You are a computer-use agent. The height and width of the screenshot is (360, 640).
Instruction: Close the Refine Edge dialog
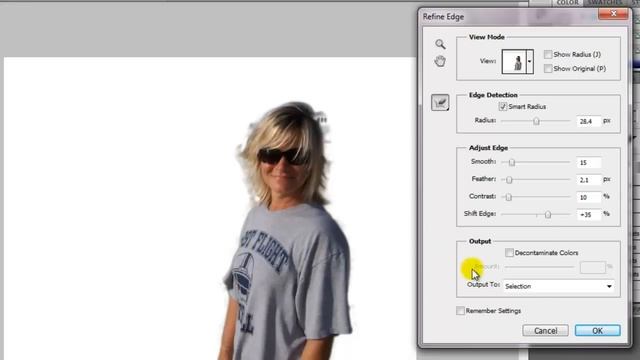point(613,14)
